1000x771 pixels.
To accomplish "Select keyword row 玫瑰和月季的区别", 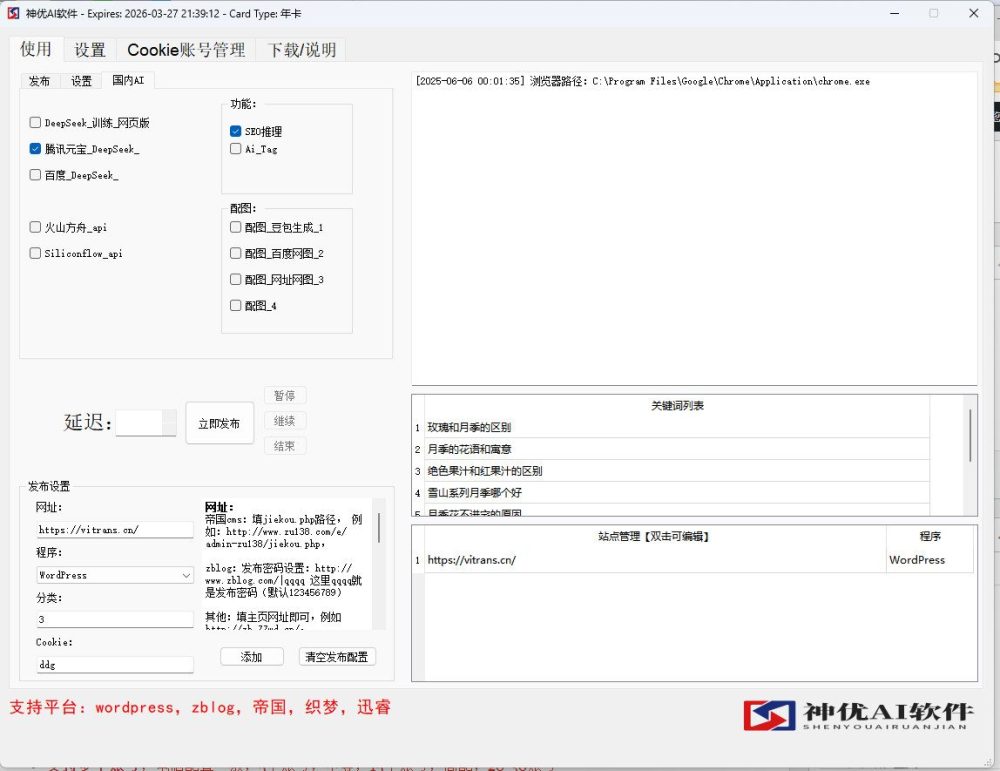I will coord(677,427).
